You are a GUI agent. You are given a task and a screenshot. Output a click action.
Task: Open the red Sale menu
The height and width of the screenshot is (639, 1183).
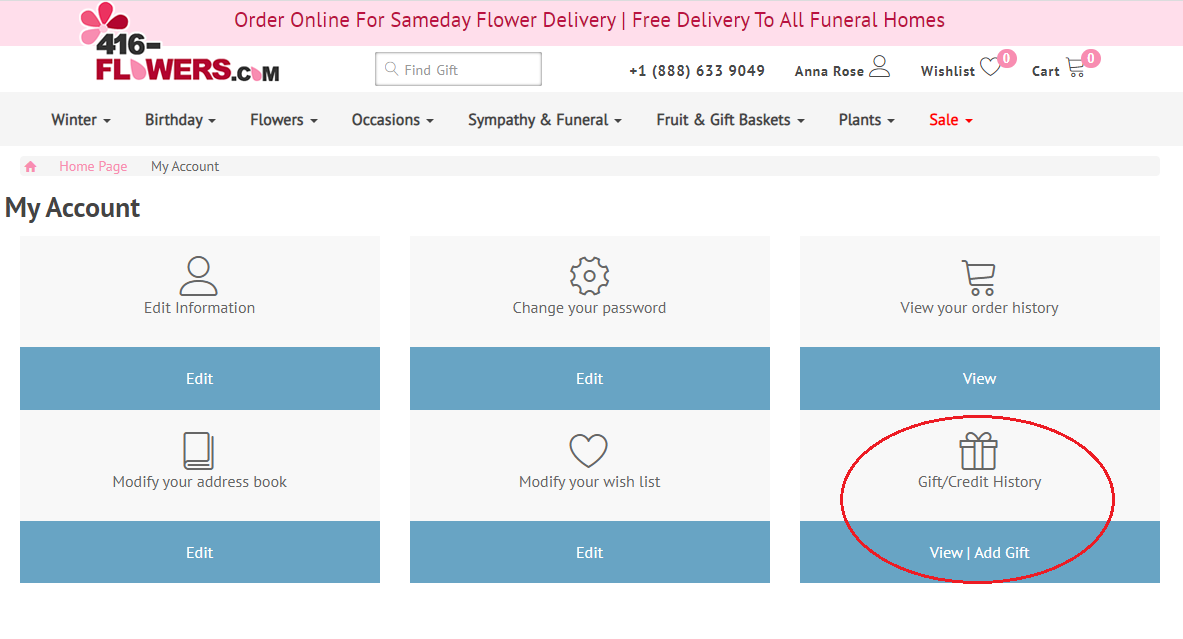coord(950,120)
